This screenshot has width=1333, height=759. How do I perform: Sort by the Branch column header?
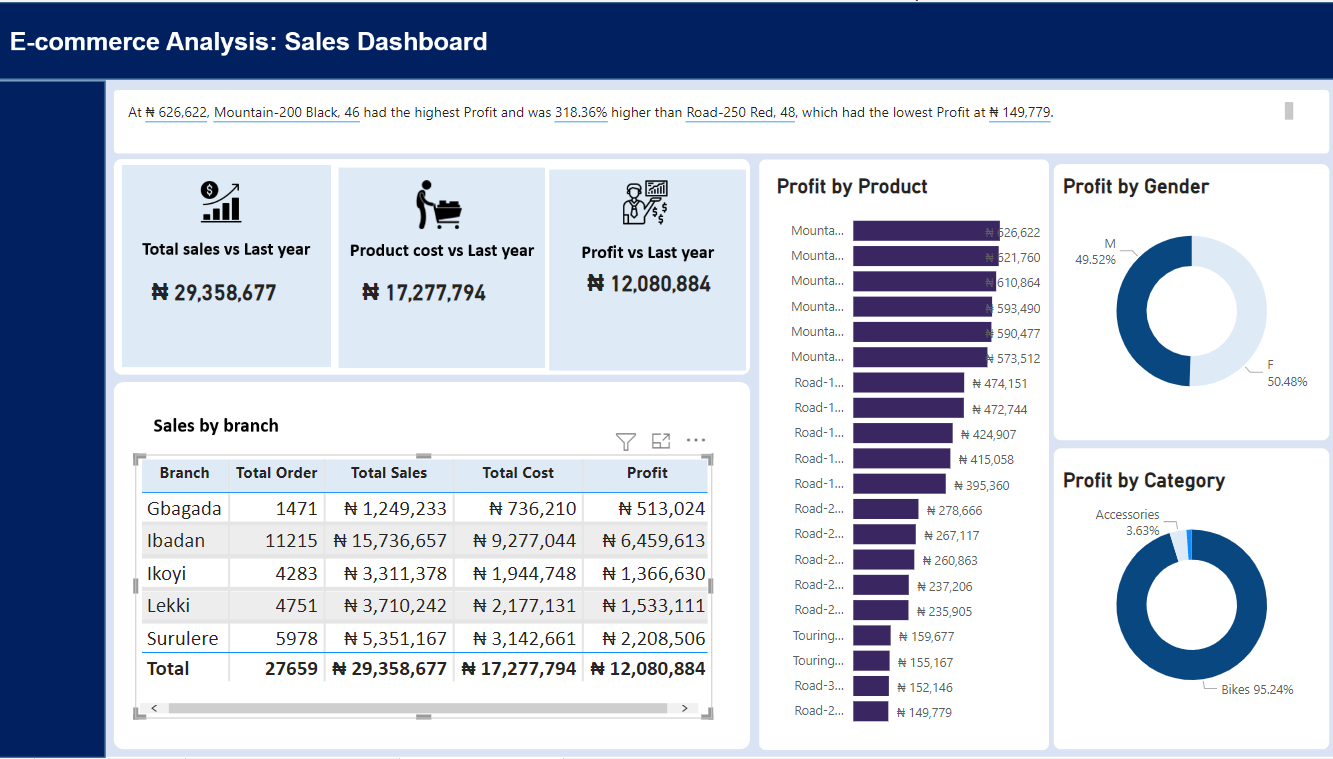185,473
